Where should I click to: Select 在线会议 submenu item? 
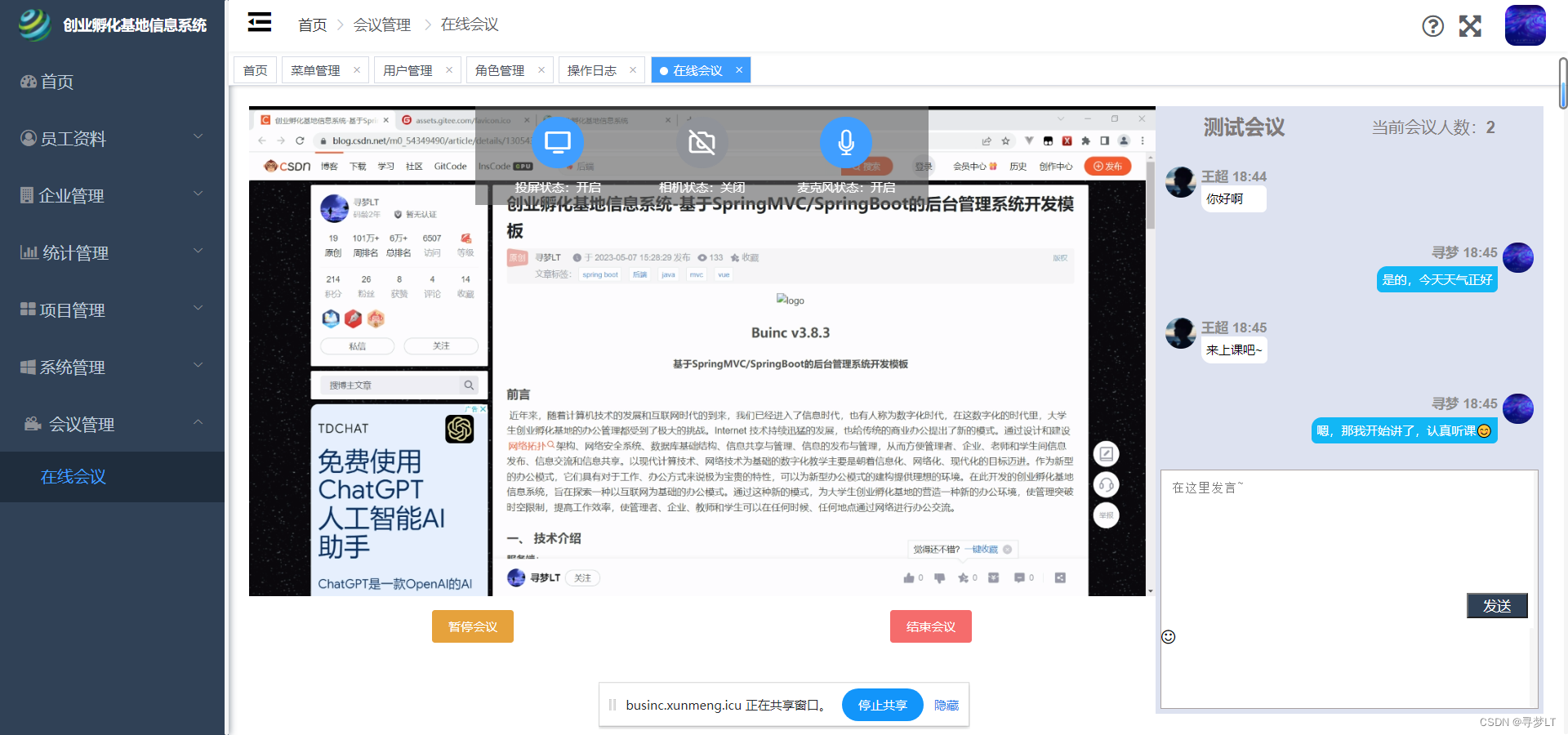(x=112, y=477)
